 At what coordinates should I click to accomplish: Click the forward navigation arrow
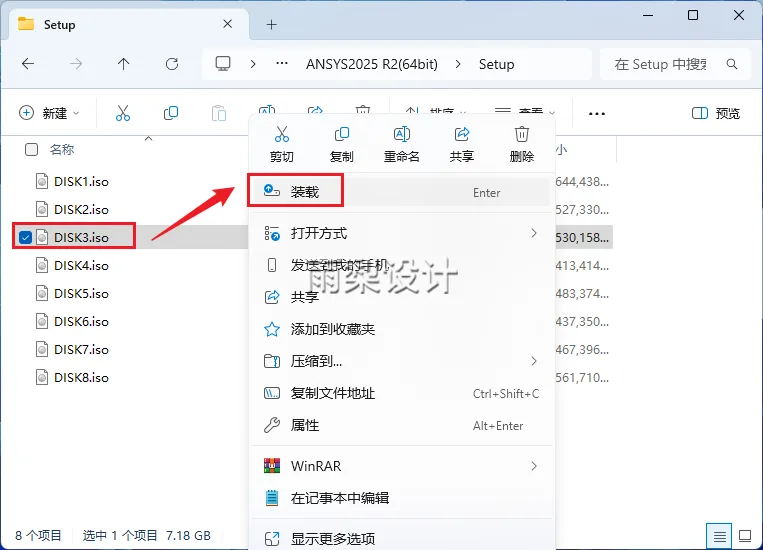(76, 64)
